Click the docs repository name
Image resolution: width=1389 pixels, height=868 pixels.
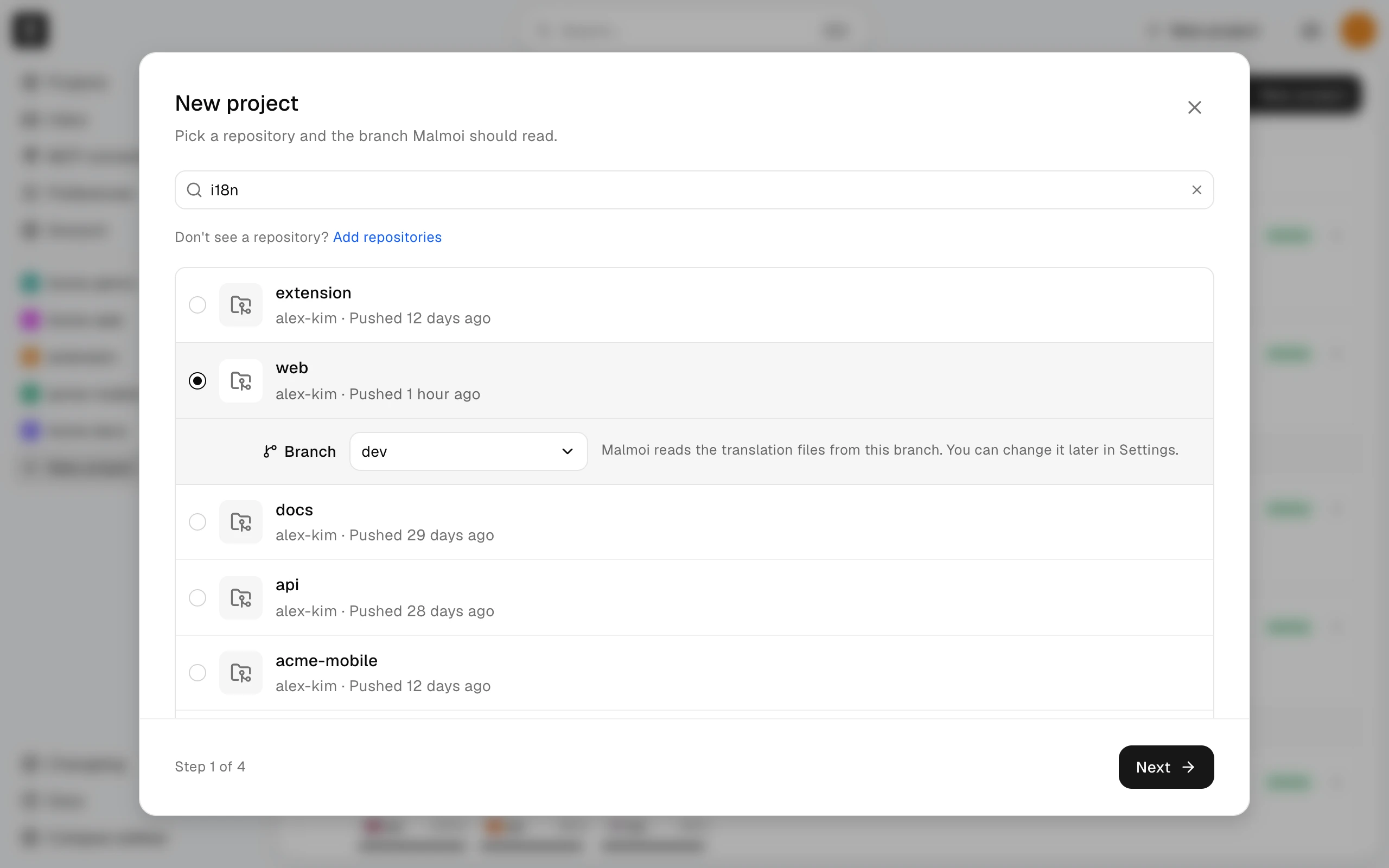(x=294, y=510)
